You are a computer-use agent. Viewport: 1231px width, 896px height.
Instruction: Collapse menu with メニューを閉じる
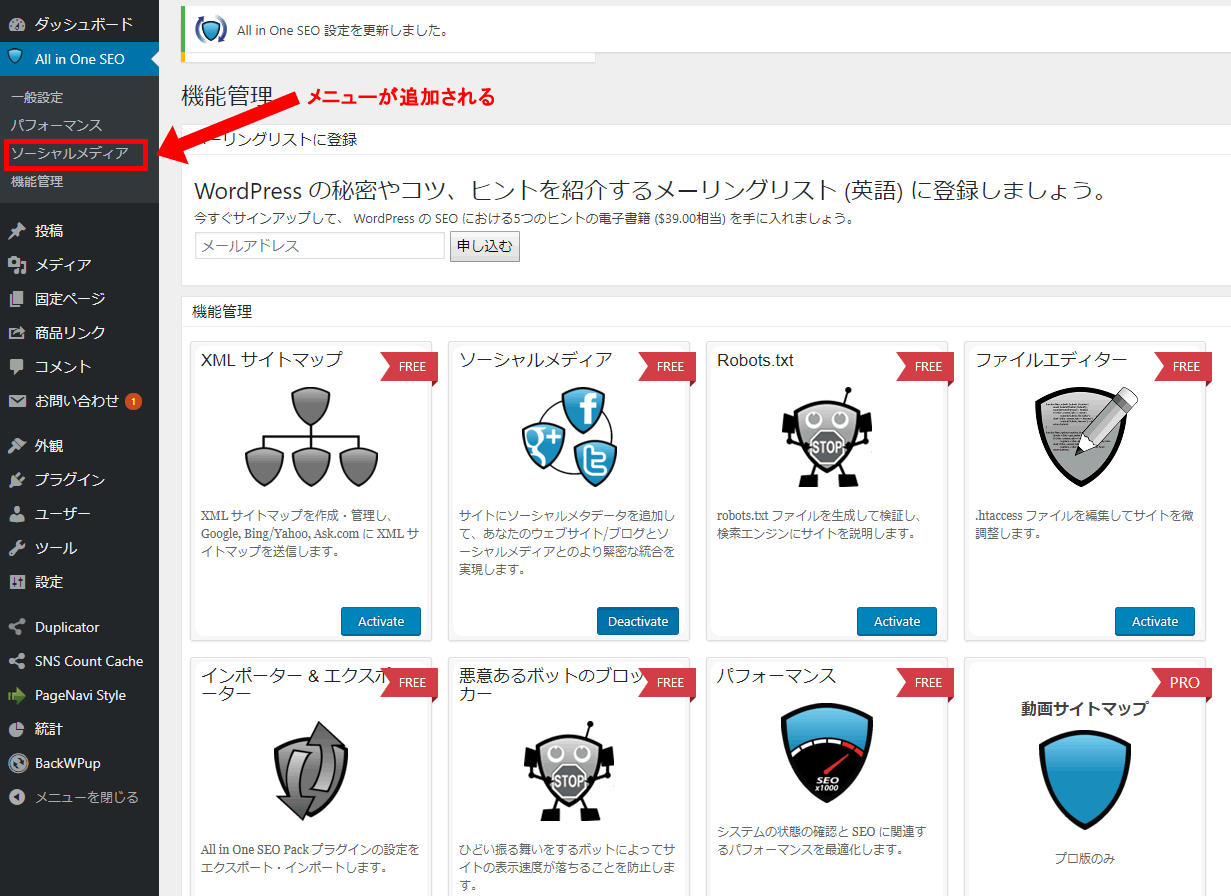coord(86,797)
